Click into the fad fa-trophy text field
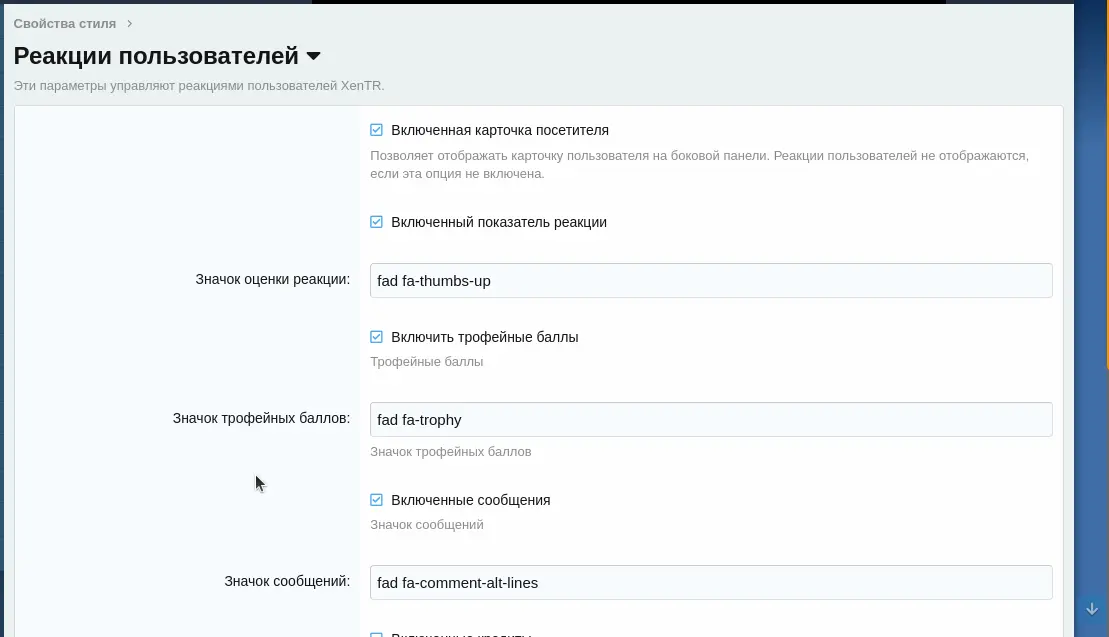Image resolution: width=1109 pixels, height=637 pixels. click(710, 420)
